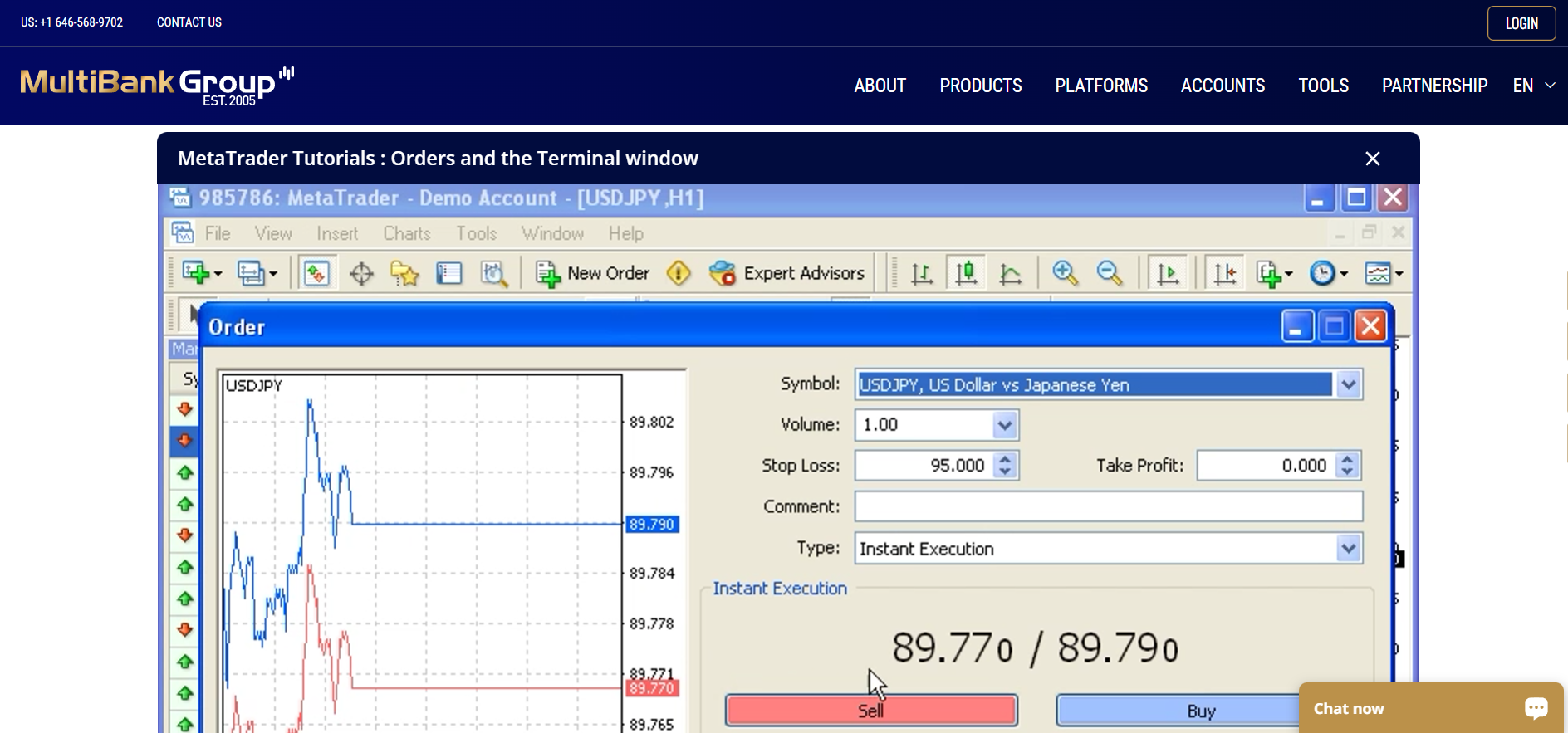This screenshot has height=733, width=1568.
Task: Toggle the Market Watch window icon
Action: click(x=316, y=273)
